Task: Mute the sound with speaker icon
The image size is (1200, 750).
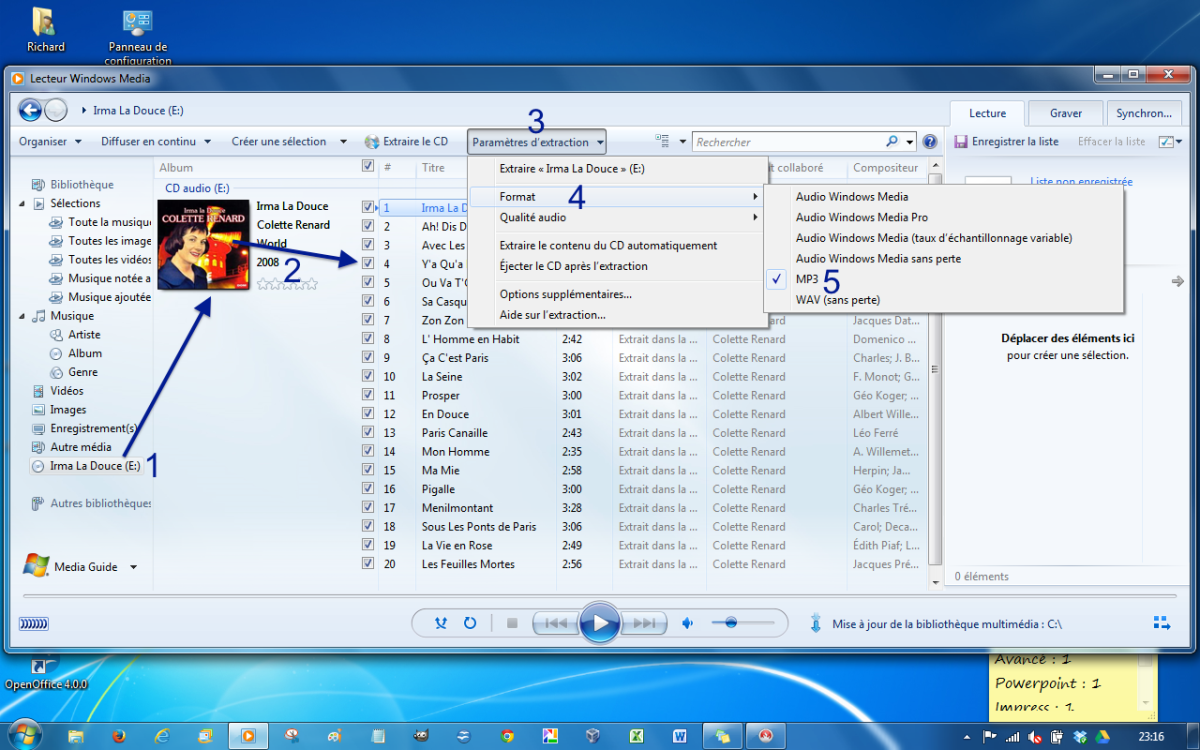Action: pos(687,623)
